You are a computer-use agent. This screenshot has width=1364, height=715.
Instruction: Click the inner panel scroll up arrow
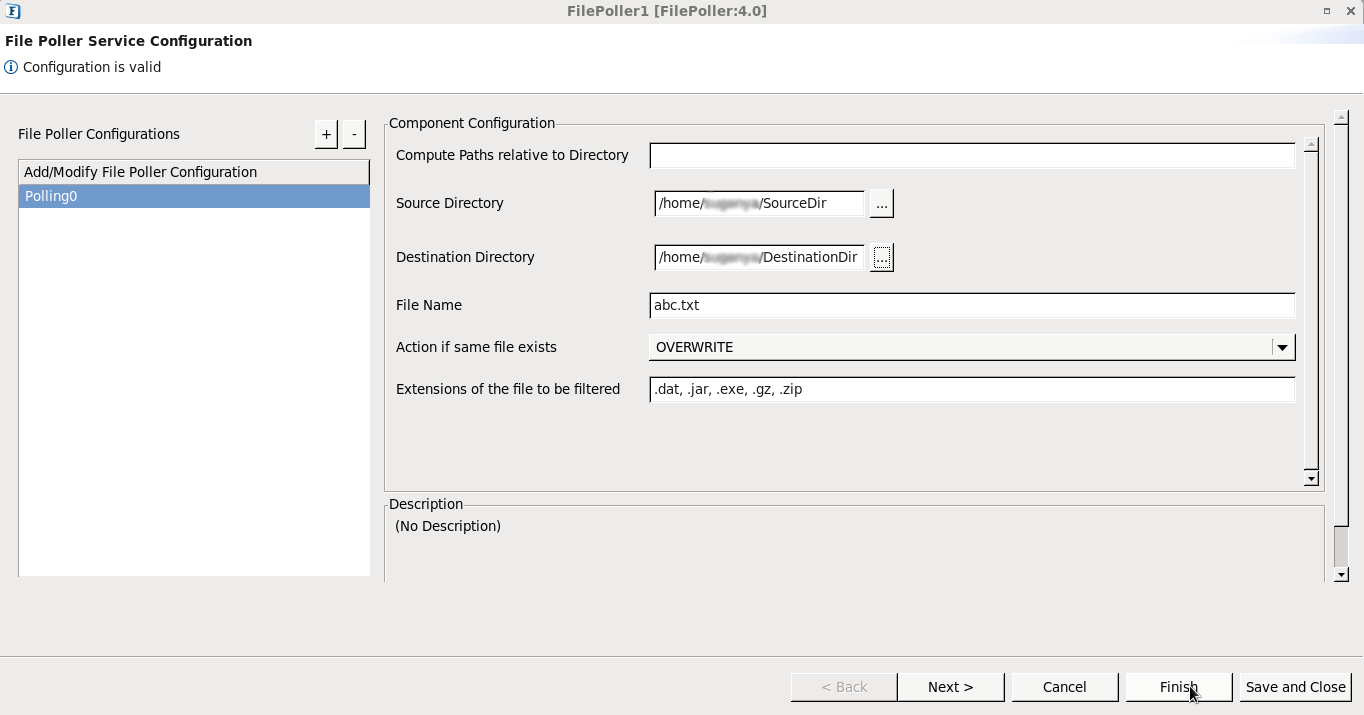(1311, 145)
